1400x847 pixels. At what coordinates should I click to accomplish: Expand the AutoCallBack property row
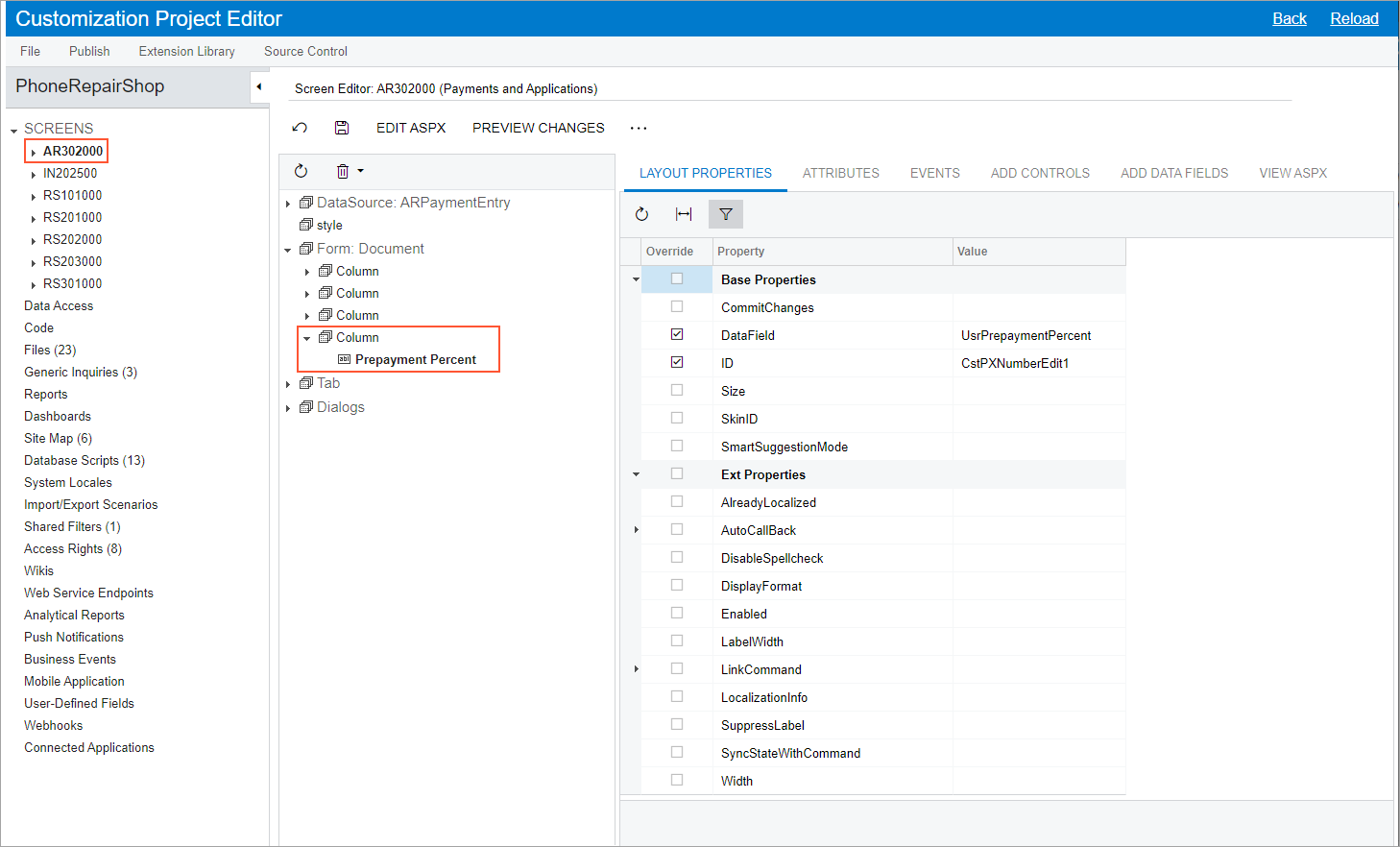click(x=636, y=530)
